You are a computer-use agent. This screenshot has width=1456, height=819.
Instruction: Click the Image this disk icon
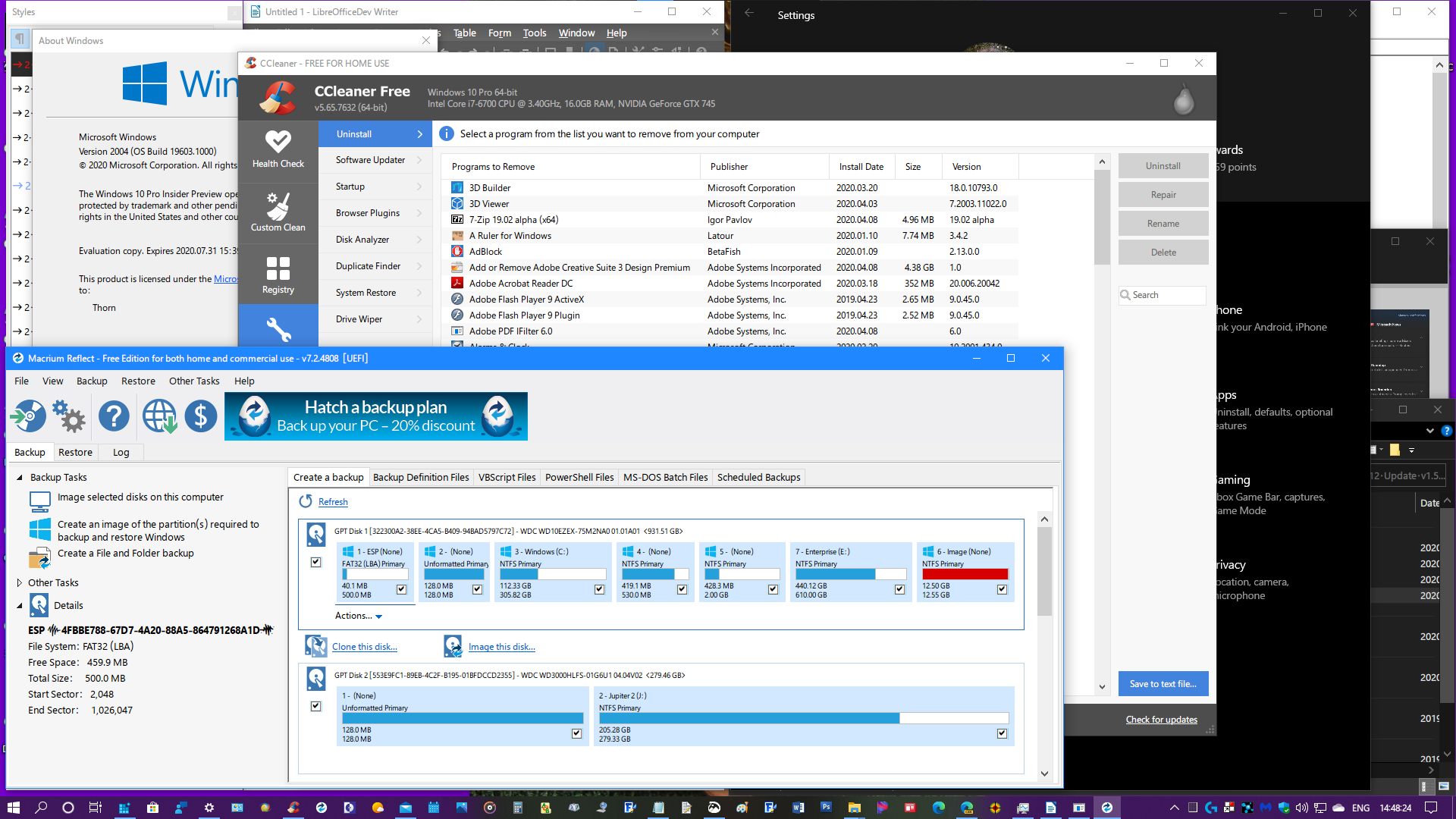453,646
